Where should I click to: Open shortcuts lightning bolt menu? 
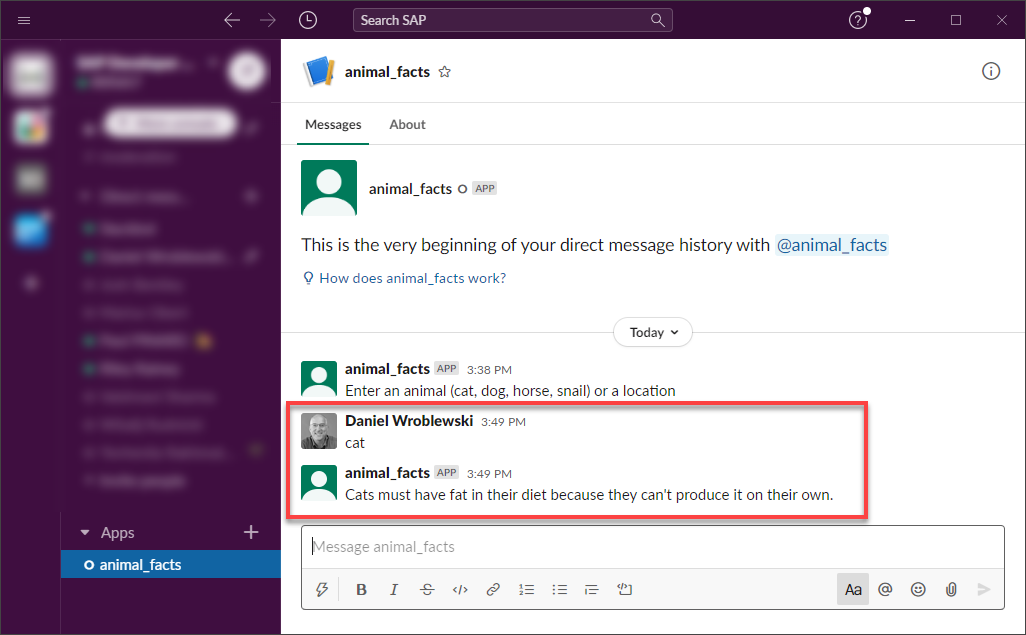(321, 589)
